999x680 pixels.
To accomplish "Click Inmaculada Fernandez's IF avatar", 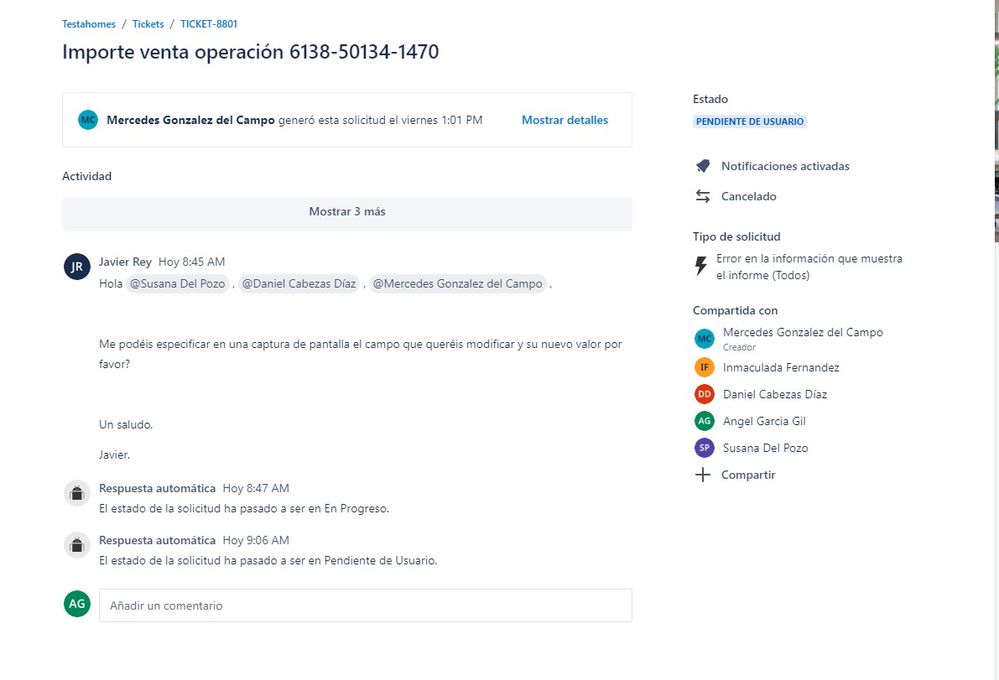I will (x=704, y=367).
